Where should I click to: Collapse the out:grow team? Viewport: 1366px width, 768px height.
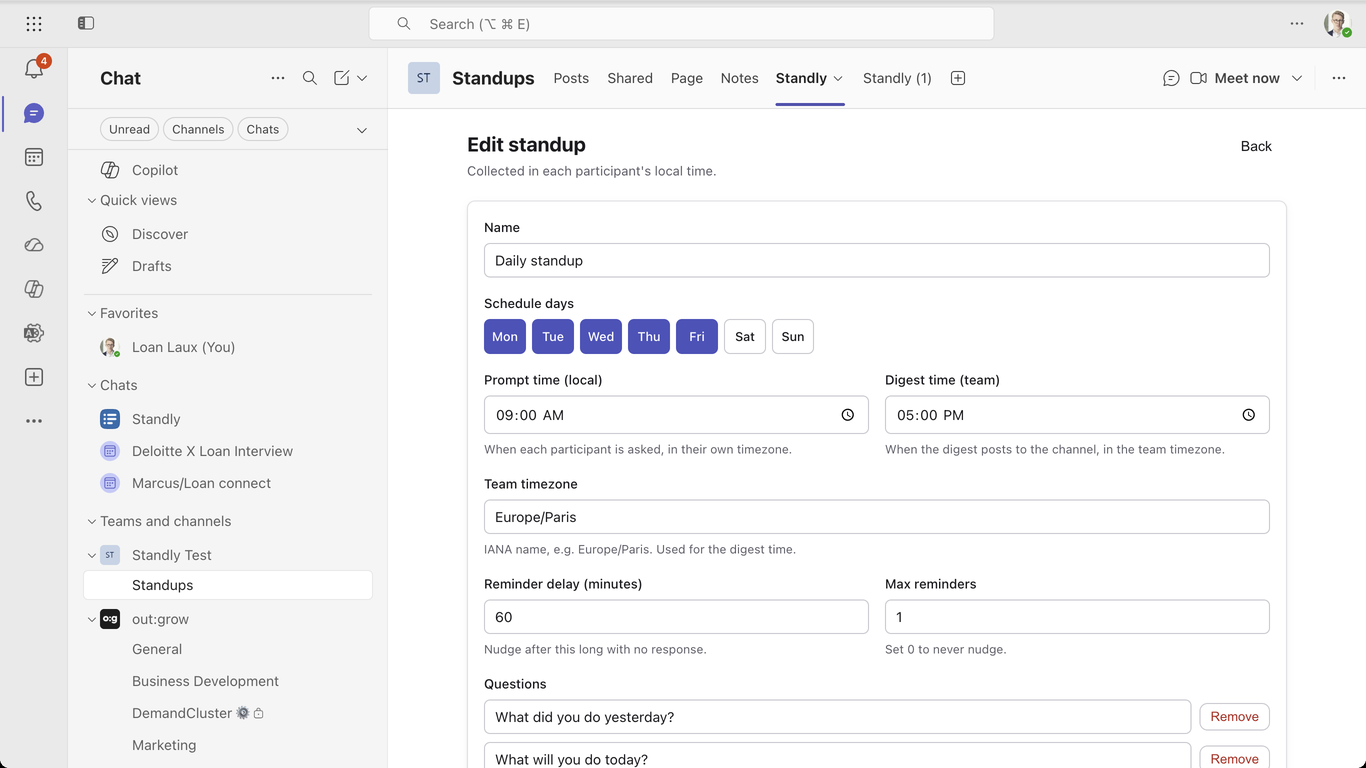pyautogui.click(x=92, y=619)
